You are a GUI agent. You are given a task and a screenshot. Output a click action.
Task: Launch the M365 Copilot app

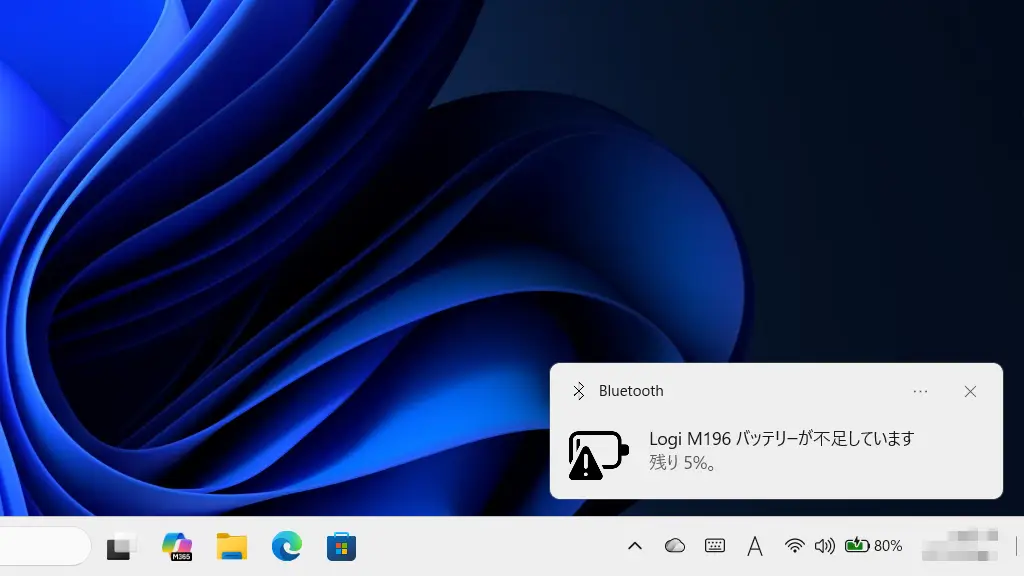178,546
